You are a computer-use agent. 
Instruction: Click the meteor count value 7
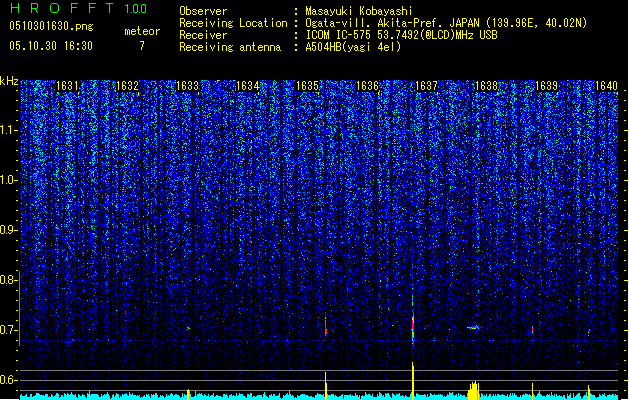(x=142, y=46)
